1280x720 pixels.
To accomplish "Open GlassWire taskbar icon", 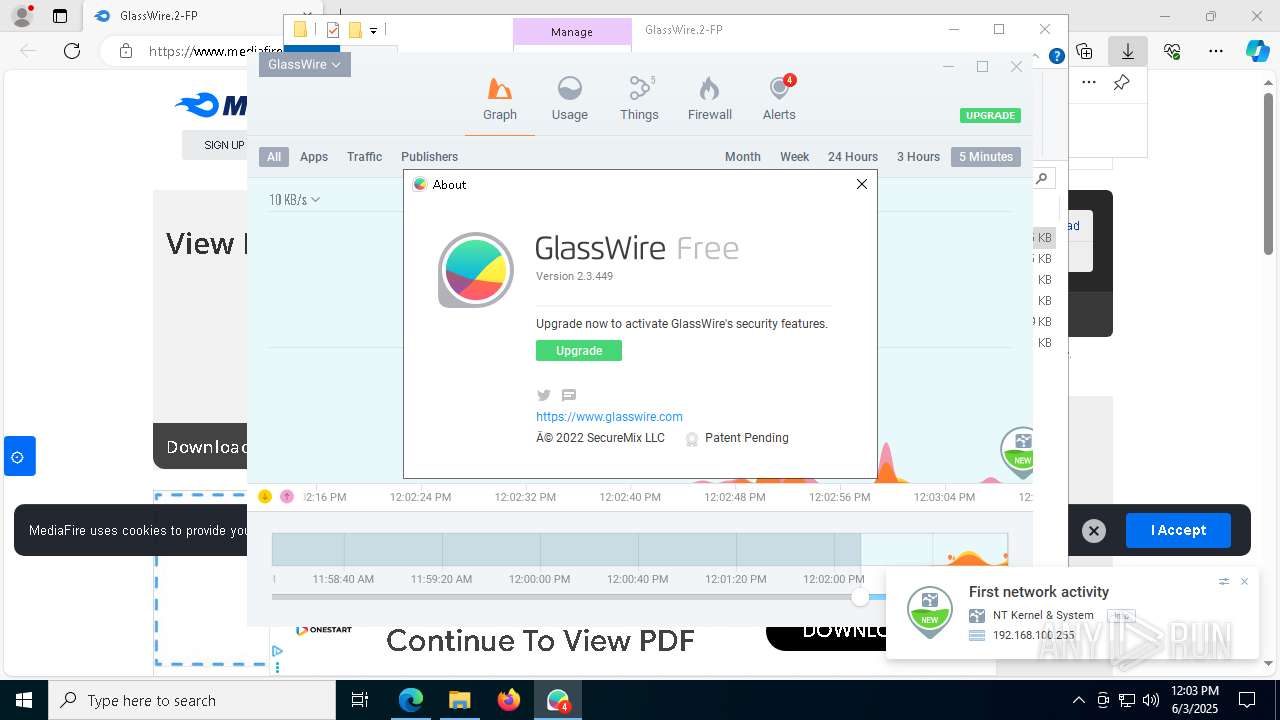I will [558, 700].
